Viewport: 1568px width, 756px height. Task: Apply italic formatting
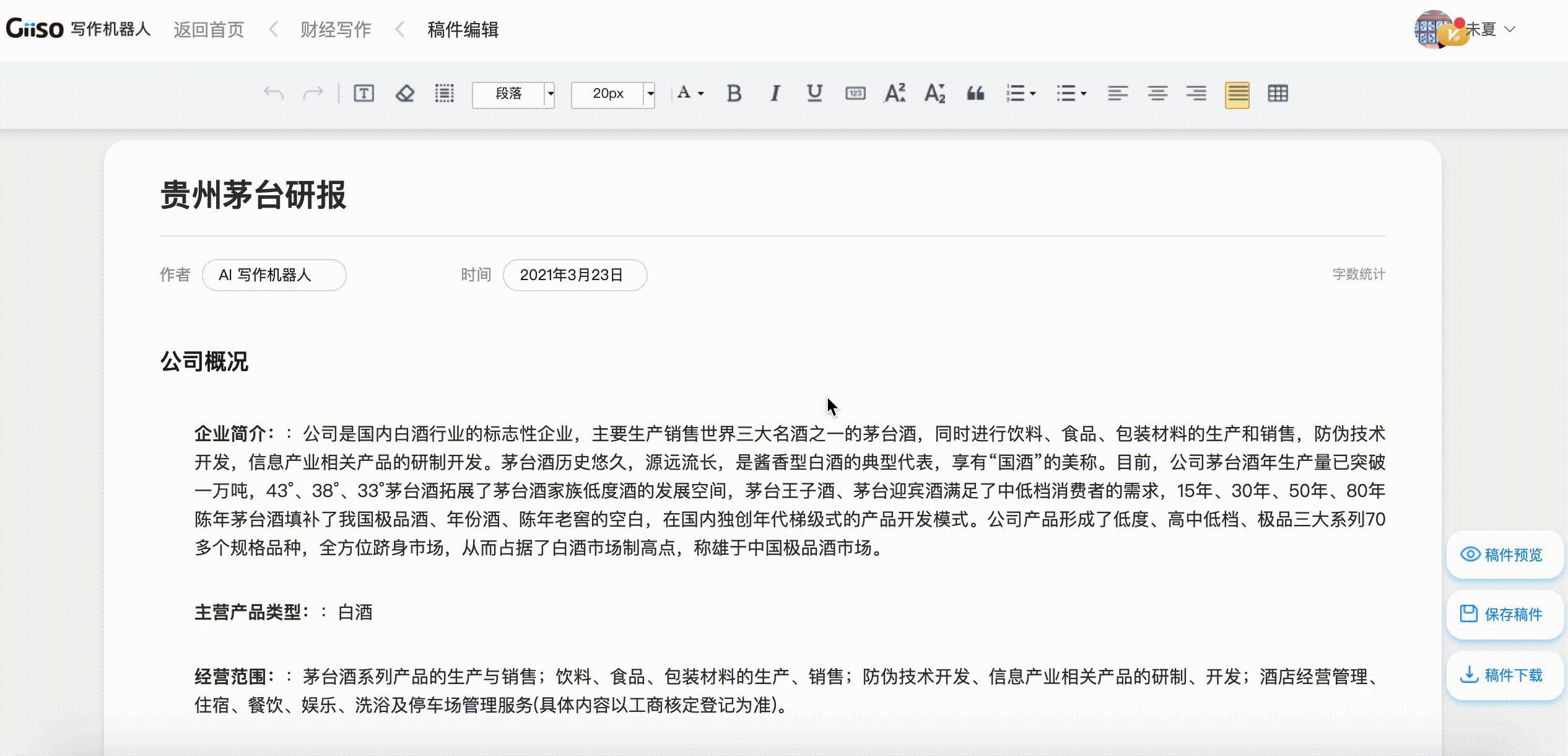774,94
